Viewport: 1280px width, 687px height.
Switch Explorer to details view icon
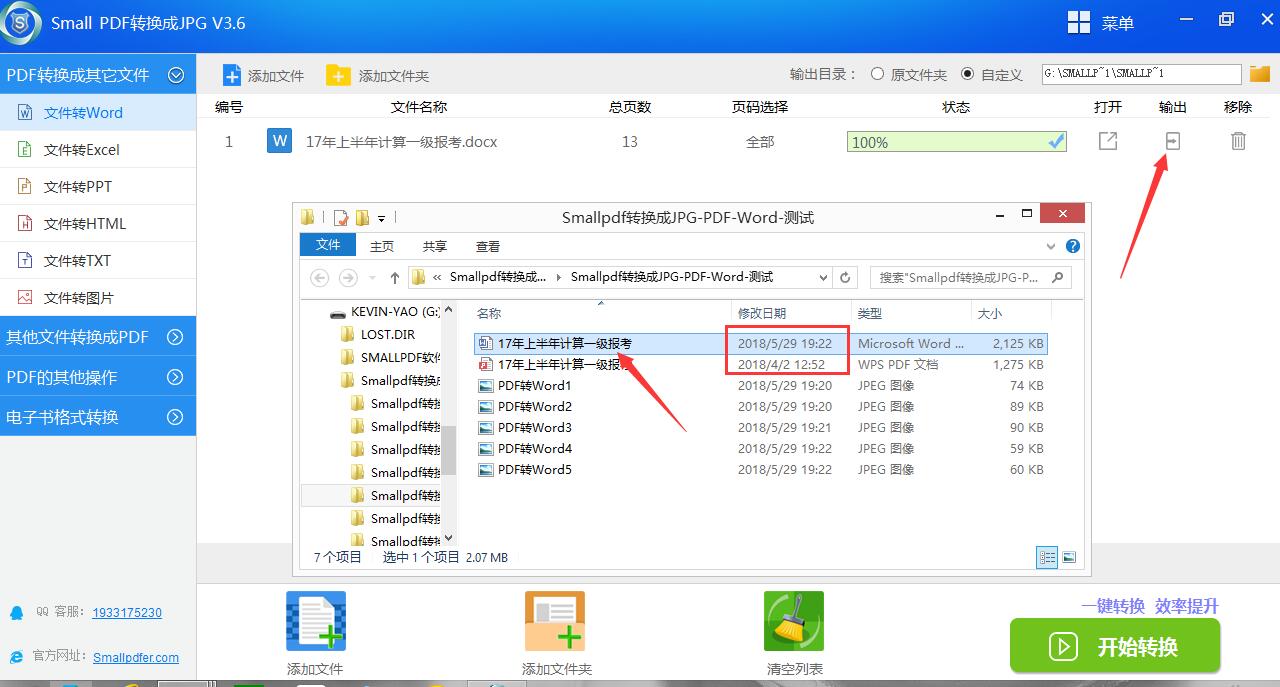(x=1047, y=558)
